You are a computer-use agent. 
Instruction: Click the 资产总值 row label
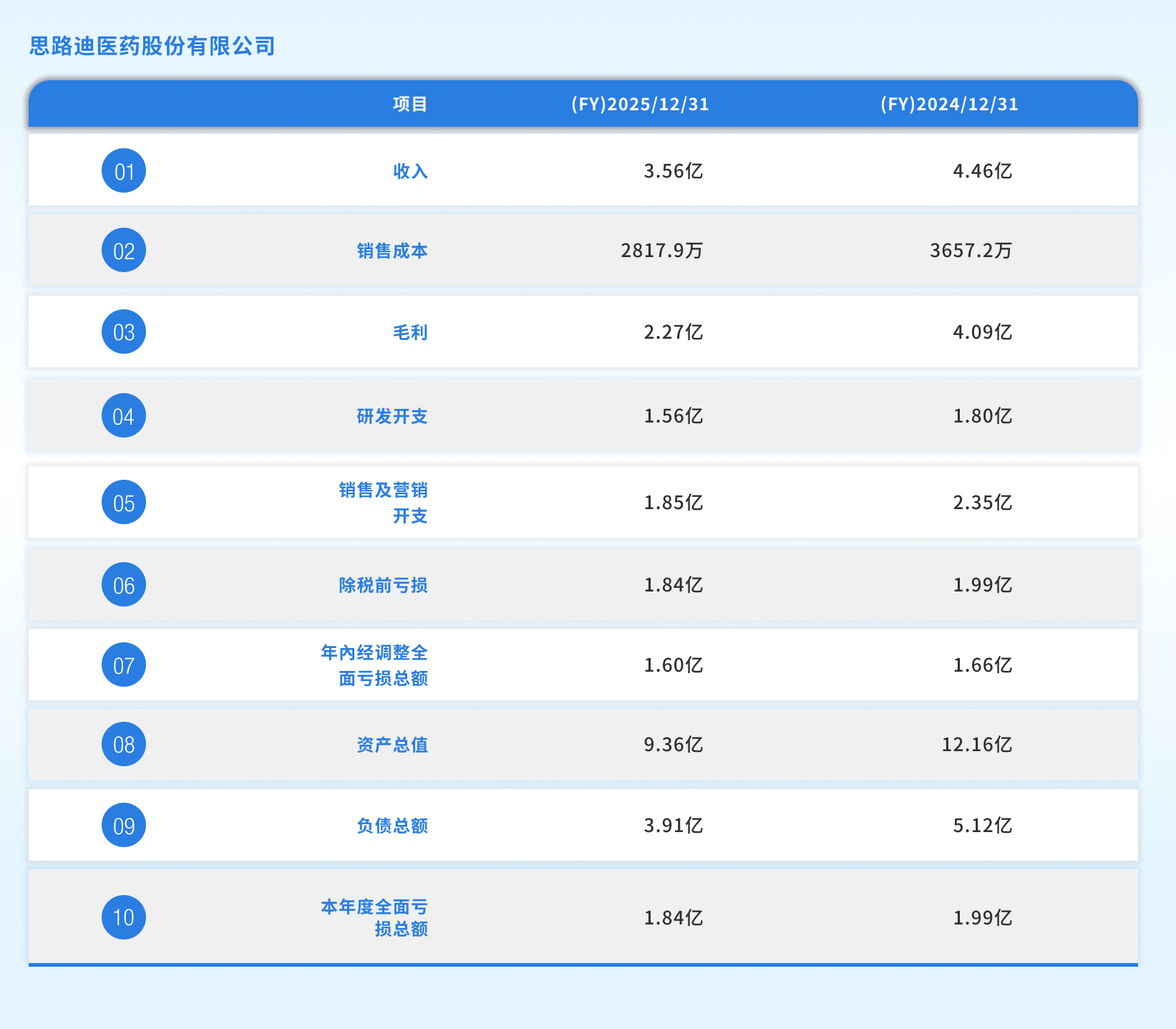[x=392, y=745]
